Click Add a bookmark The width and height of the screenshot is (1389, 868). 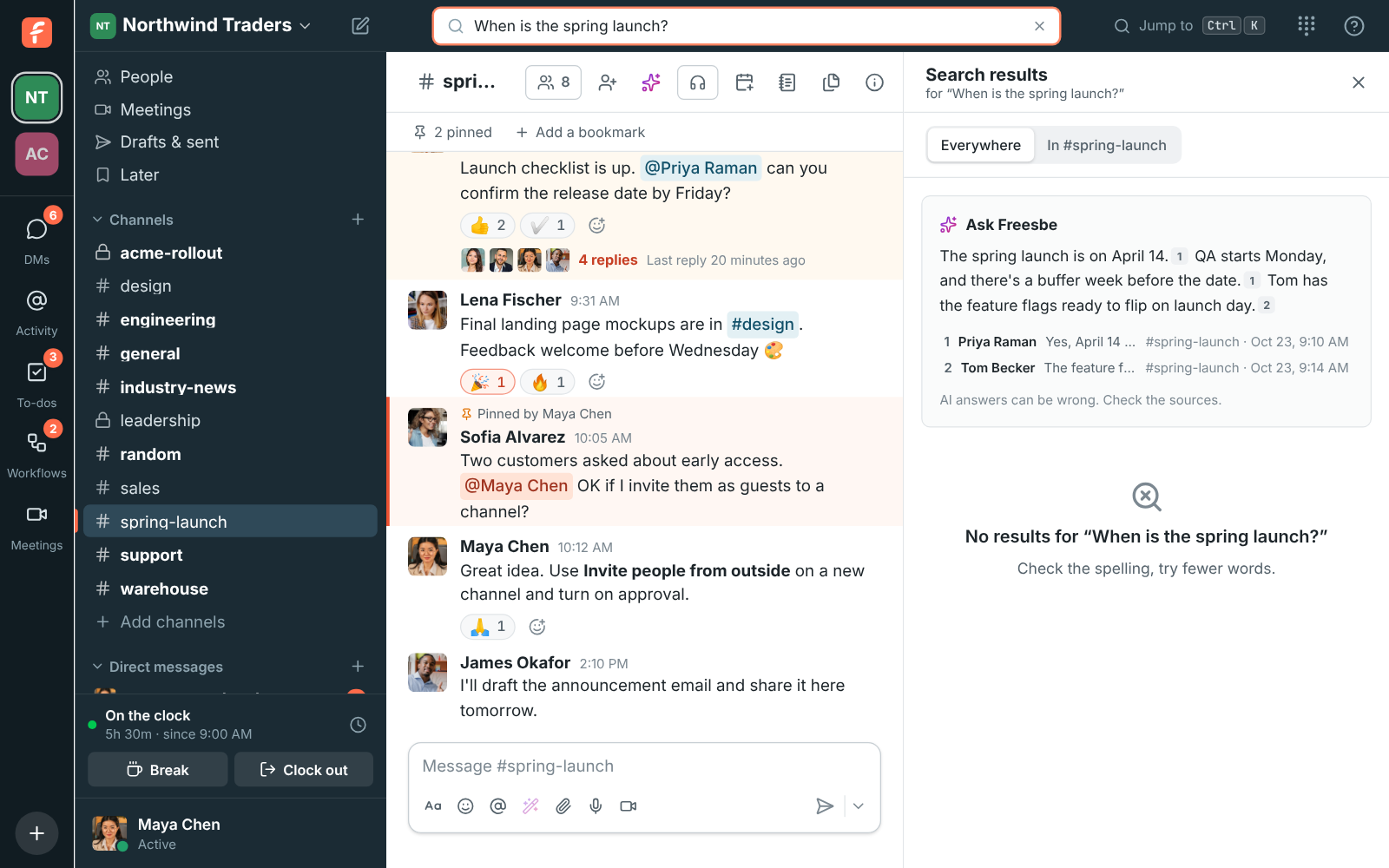point(580,132)
